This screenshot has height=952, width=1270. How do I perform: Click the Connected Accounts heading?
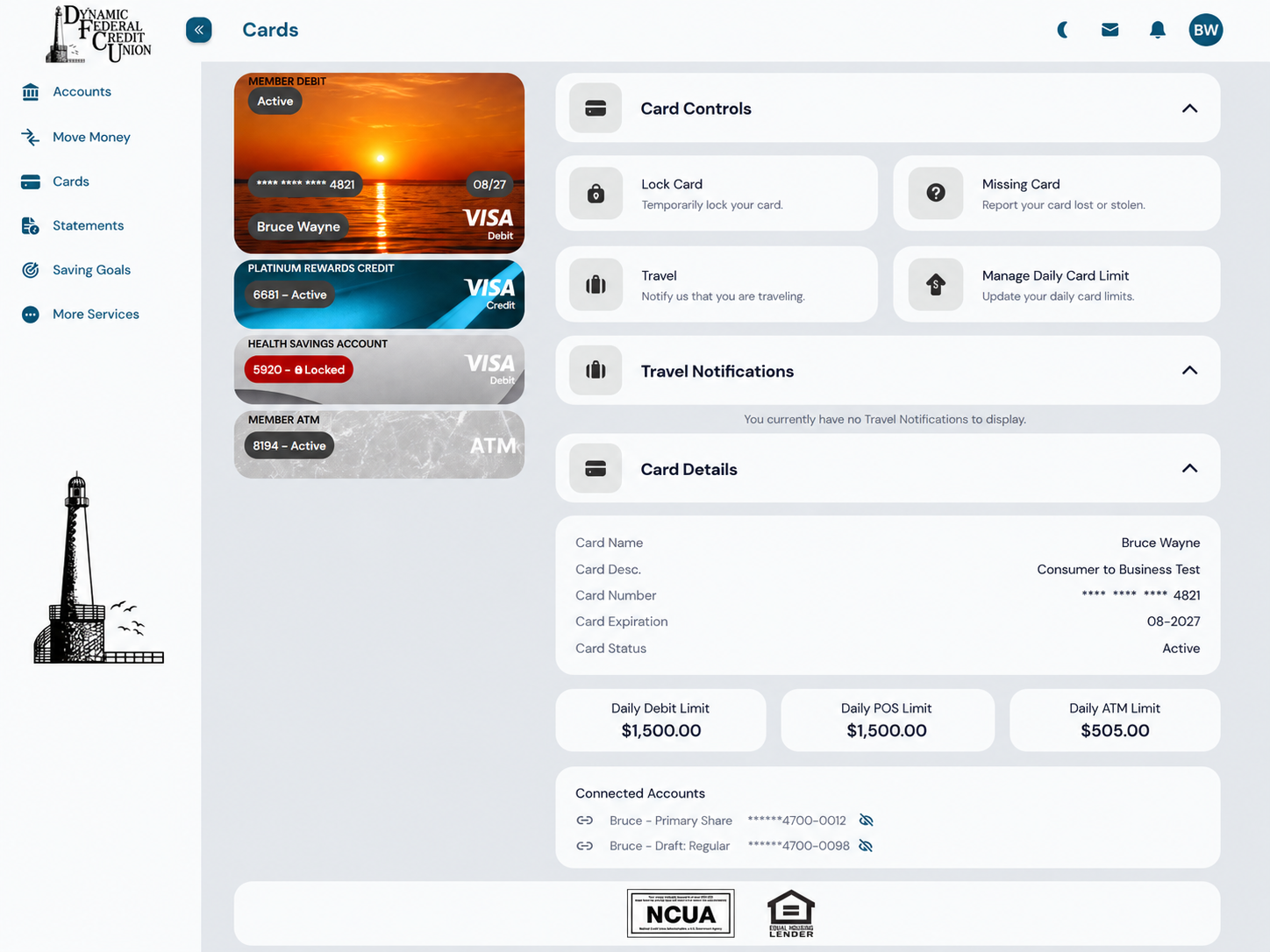point(640,793)
